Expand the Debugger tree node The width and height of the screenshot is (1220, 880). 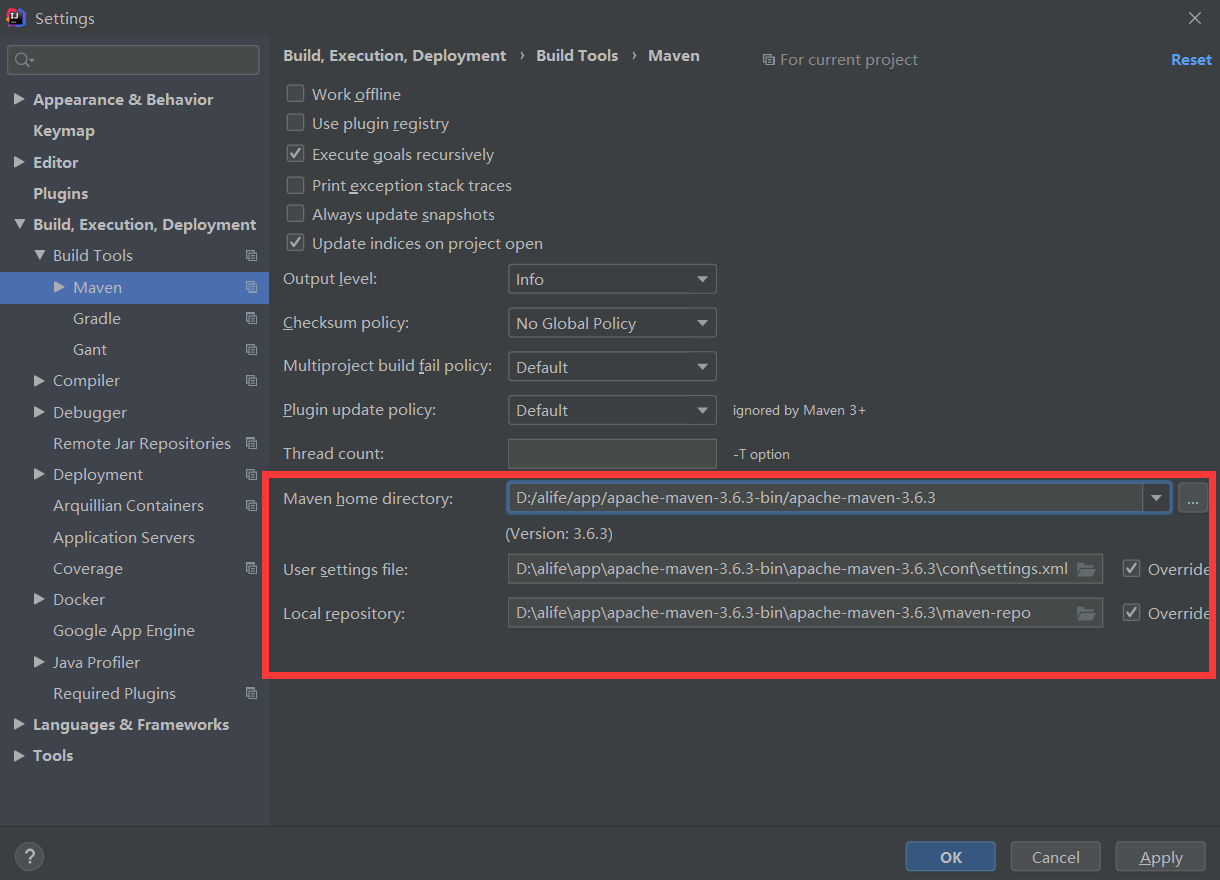click(39, 412)
